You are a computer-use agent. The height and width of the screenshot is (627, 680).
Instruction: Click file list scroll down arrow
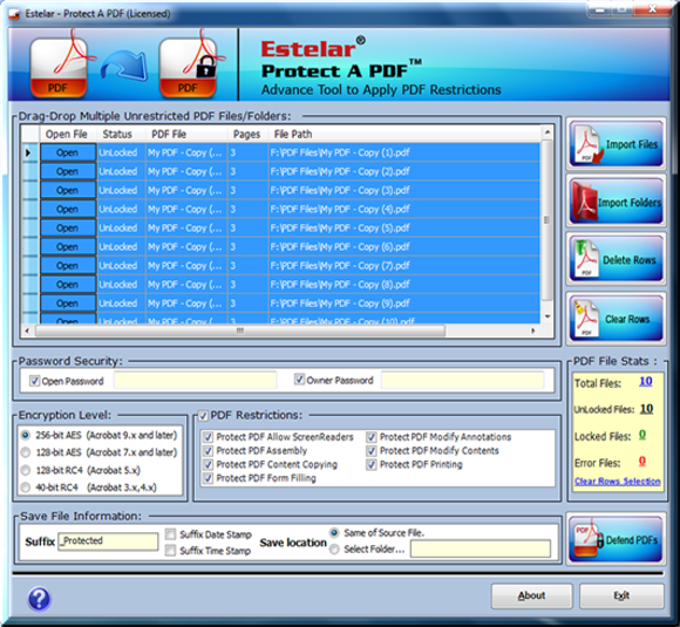click(x=547, y=316)
